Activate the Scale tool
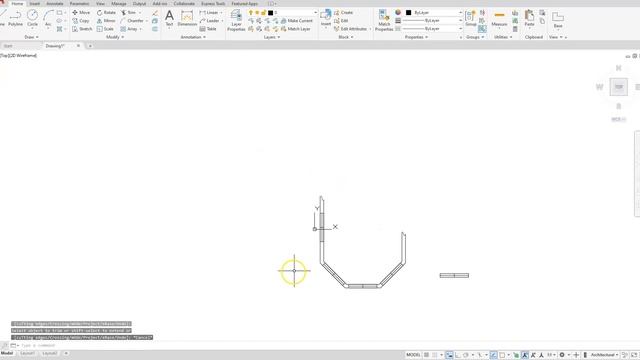The image size is (640, 360). click(x=105, y=29)
